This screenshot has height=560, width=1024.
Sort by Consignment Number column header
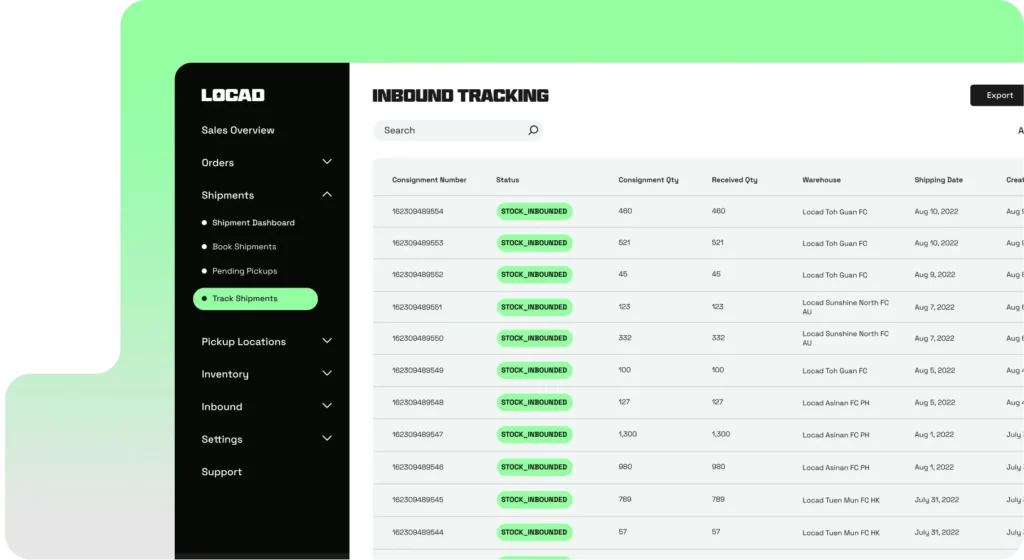tap(429, 180)
